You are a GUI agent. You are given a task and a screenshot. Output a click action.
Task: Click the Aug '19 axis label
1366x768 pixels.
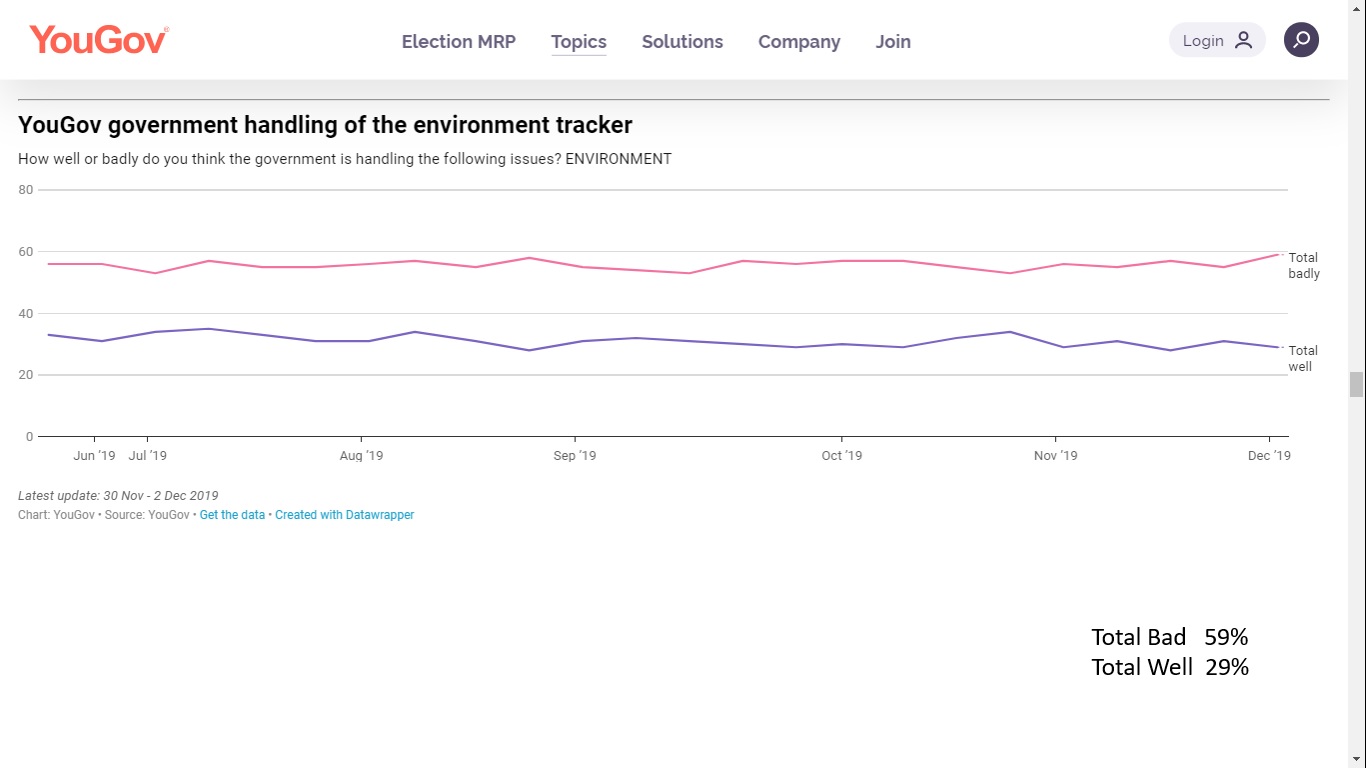[x=361, y=456]
